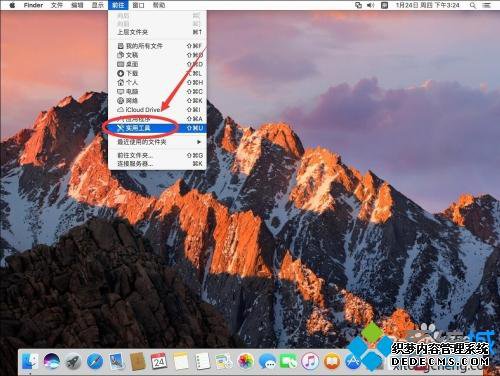Open the 显示 menu
The image size is (500, 376).
tap(98, 5)
